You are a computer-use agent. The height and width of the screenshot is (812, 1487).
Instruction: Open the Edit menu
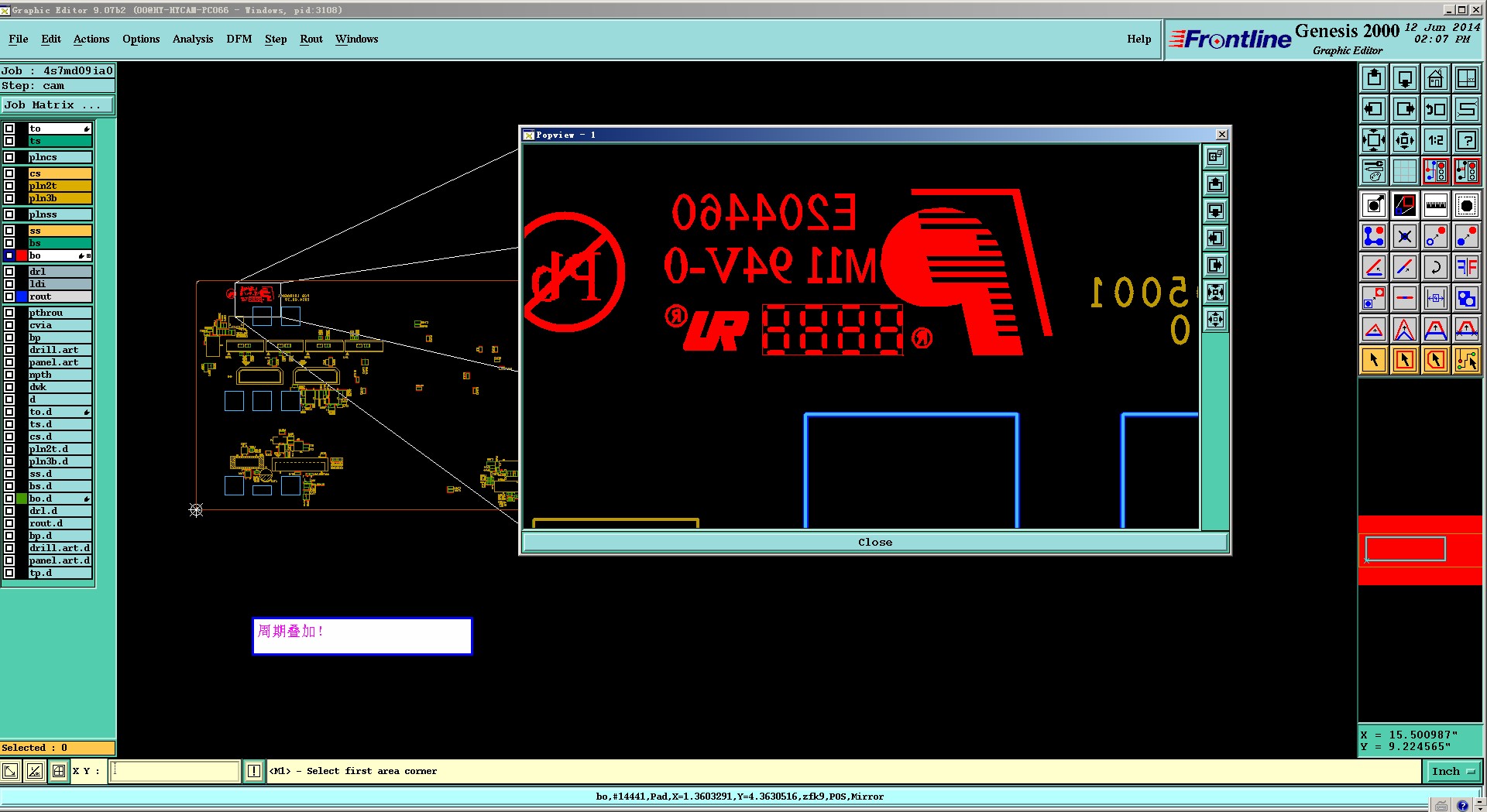tap(51, 39)
